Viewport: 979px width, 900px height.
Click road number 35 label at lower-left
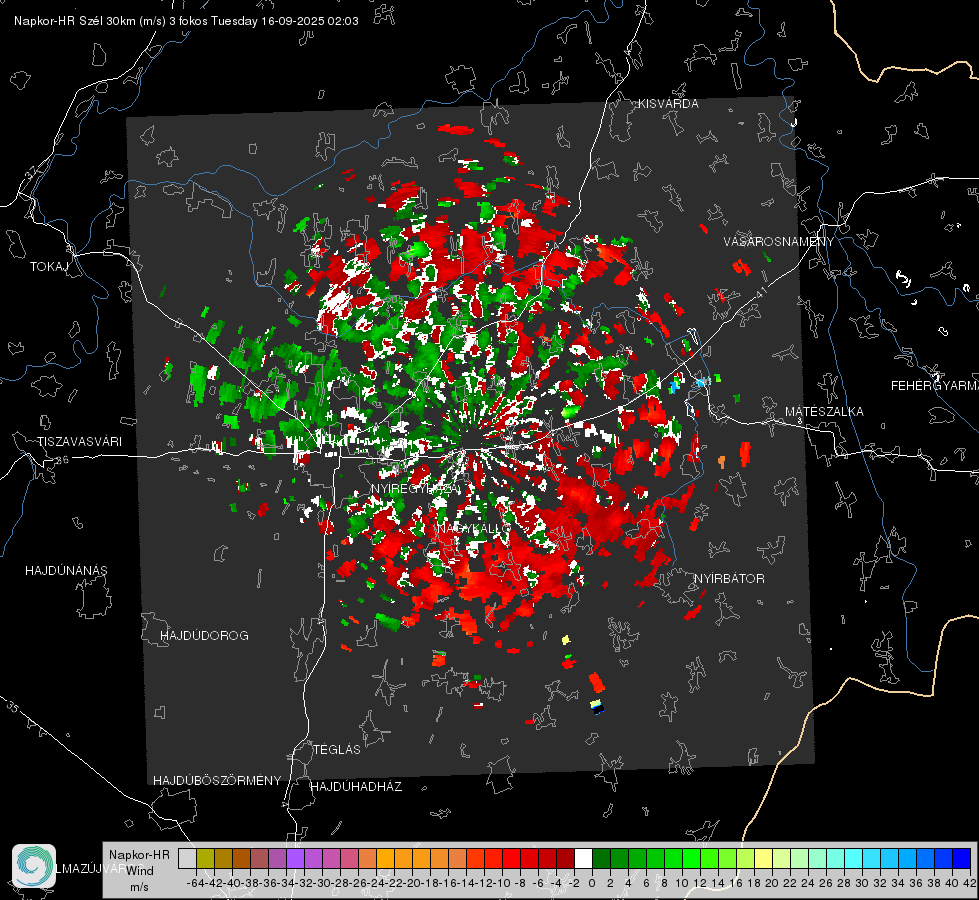14,707
